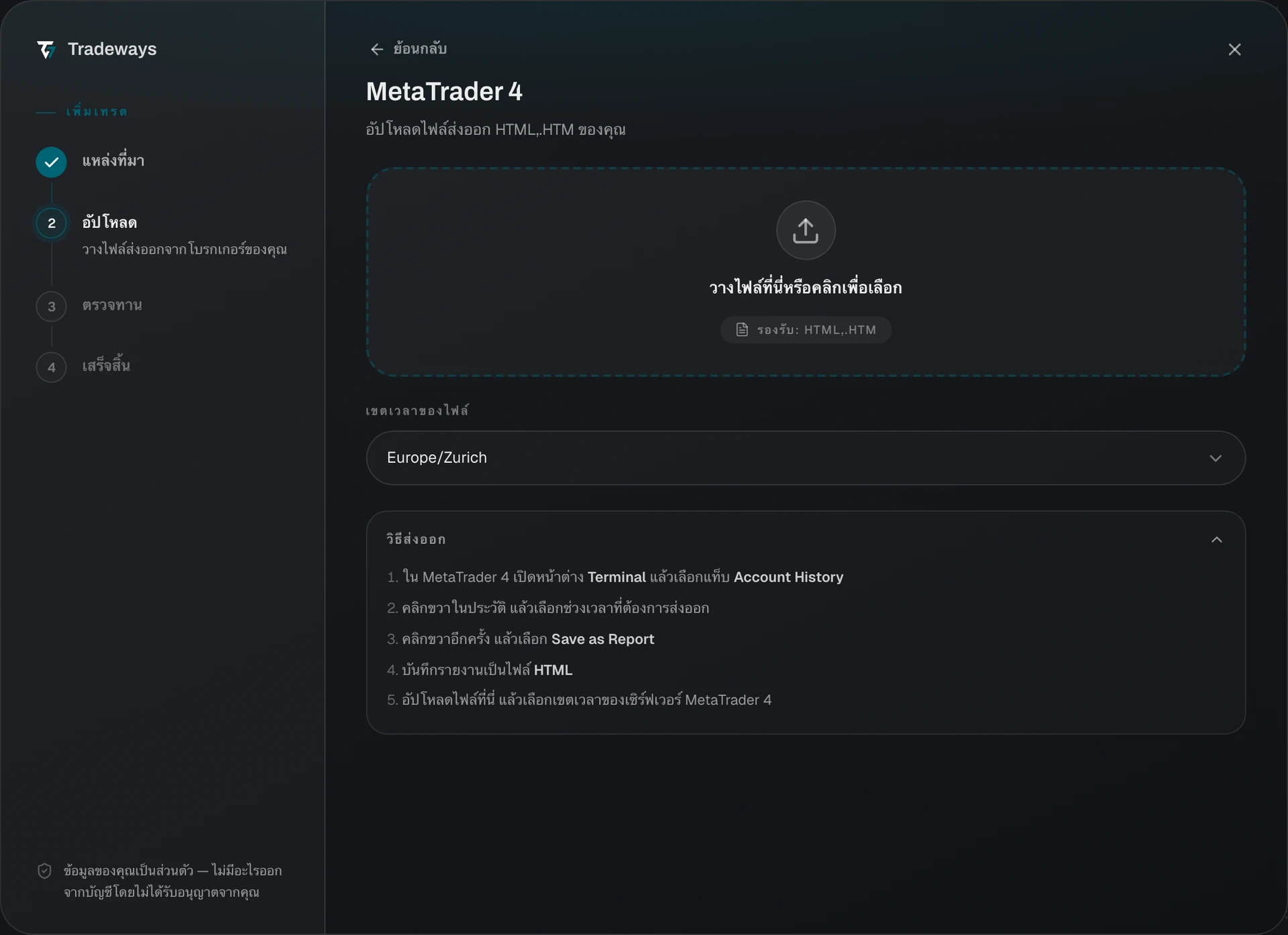Collapse the วิธีส่งออก instructions section
The width and height of the screenshot is (1288, 935).
[x=1216, y=539]
